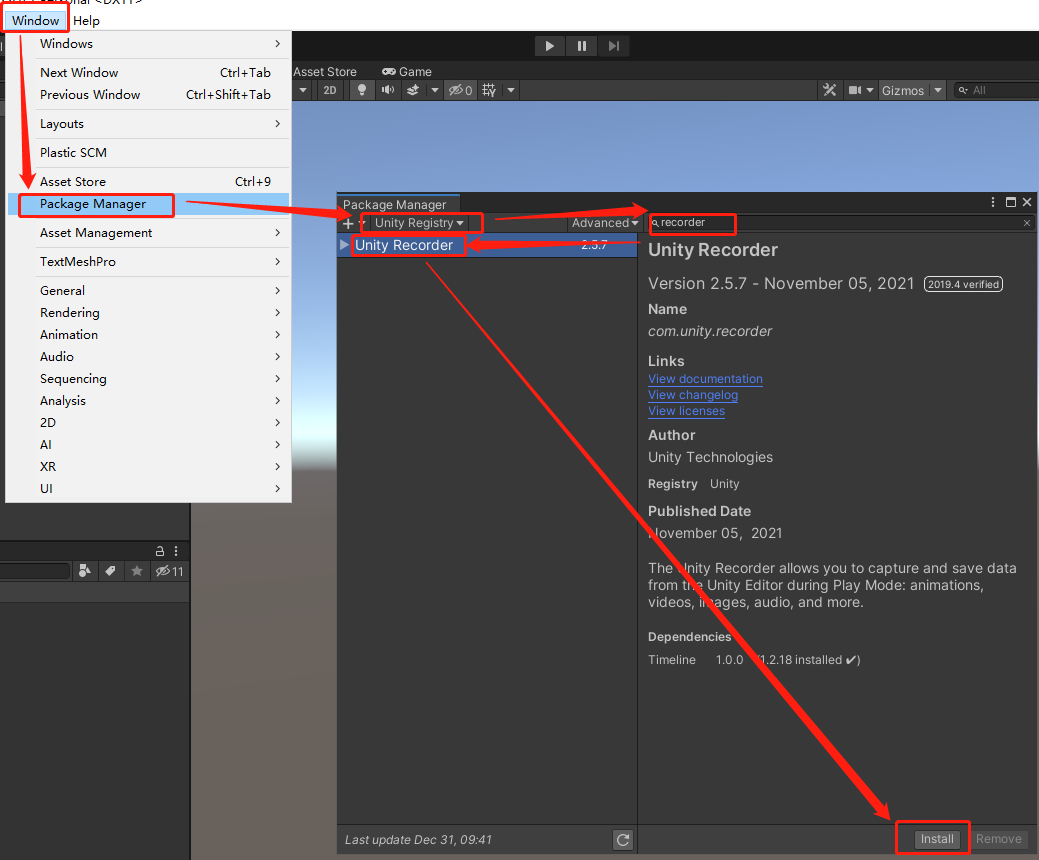Screen dimensions: 1039x860
Task: Toggle scene lighting bulb icon
Action: pyautogui.click(x=362, y=90)
